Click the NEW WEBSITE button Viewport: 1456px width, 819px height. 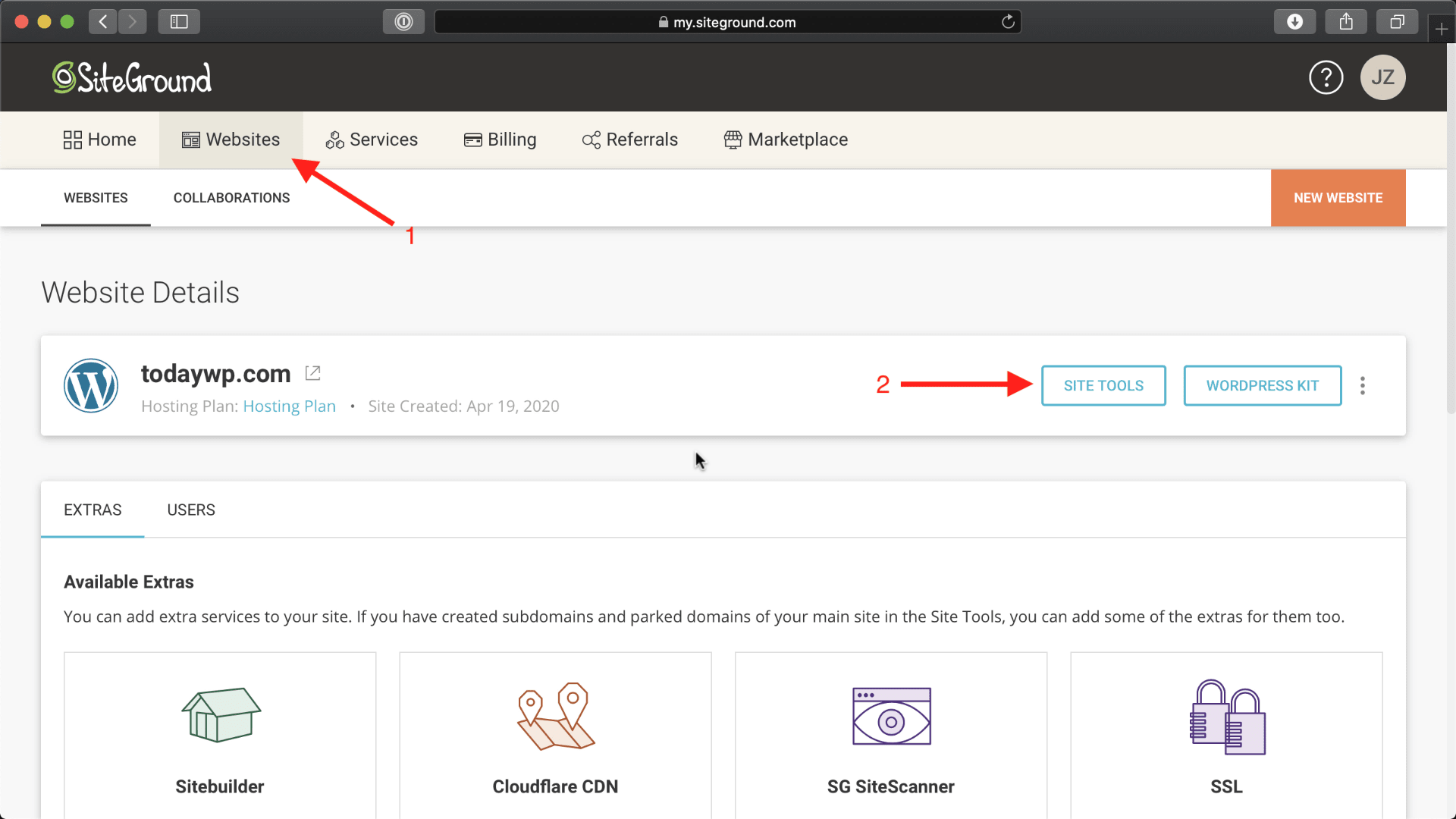pos(1338,198)
